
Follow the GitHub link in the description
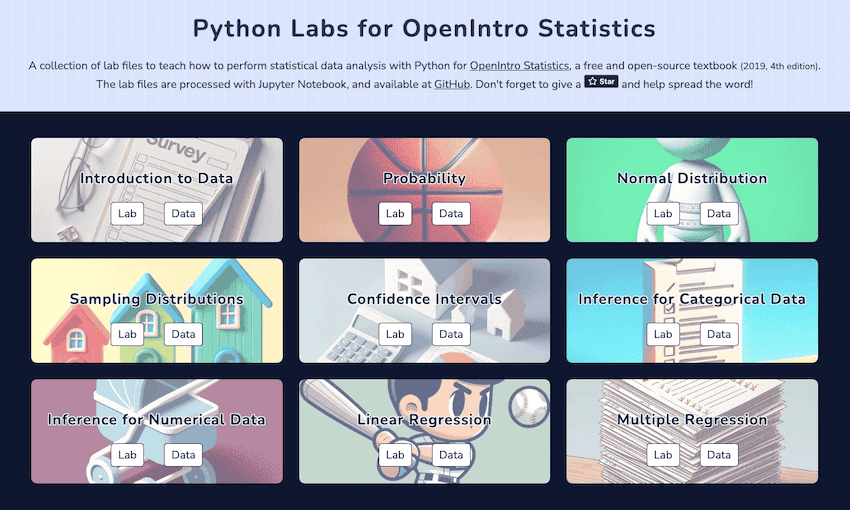point(452,84)
